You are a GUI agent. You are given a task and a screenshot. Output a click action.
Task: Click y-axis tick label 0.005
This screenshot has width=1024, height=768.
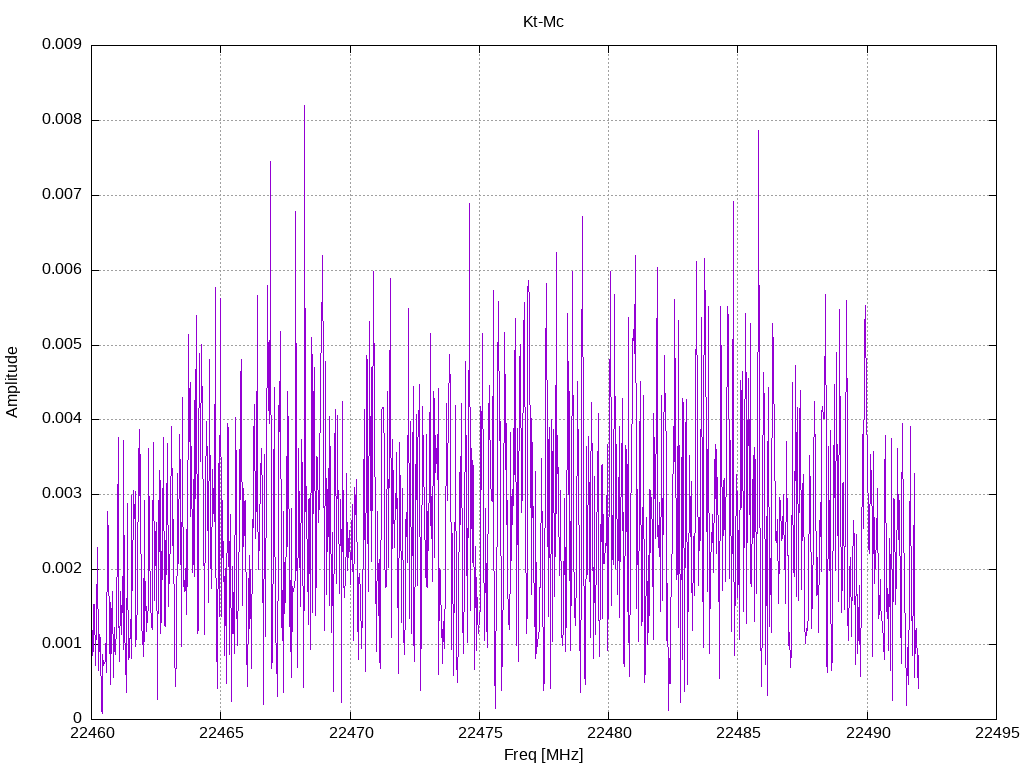[x=62, y=344]
